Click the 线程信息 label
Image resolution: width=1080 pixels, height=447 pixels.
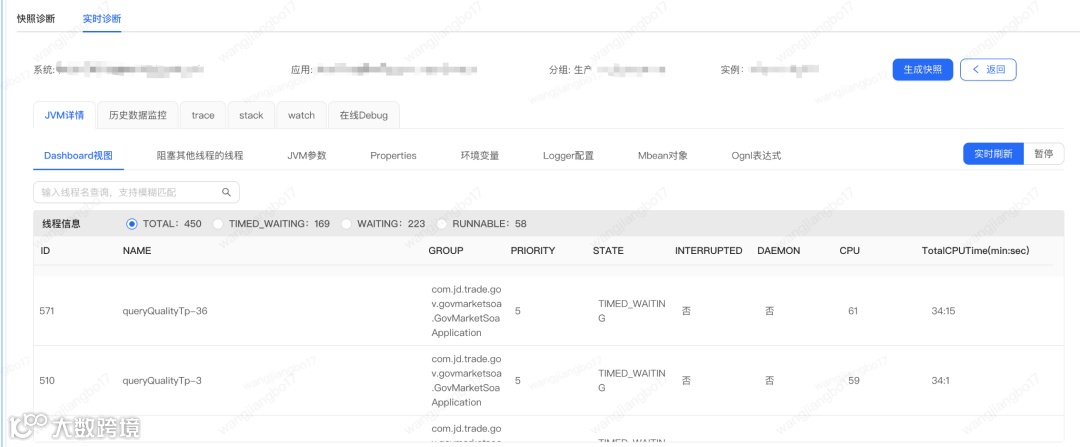61,224
